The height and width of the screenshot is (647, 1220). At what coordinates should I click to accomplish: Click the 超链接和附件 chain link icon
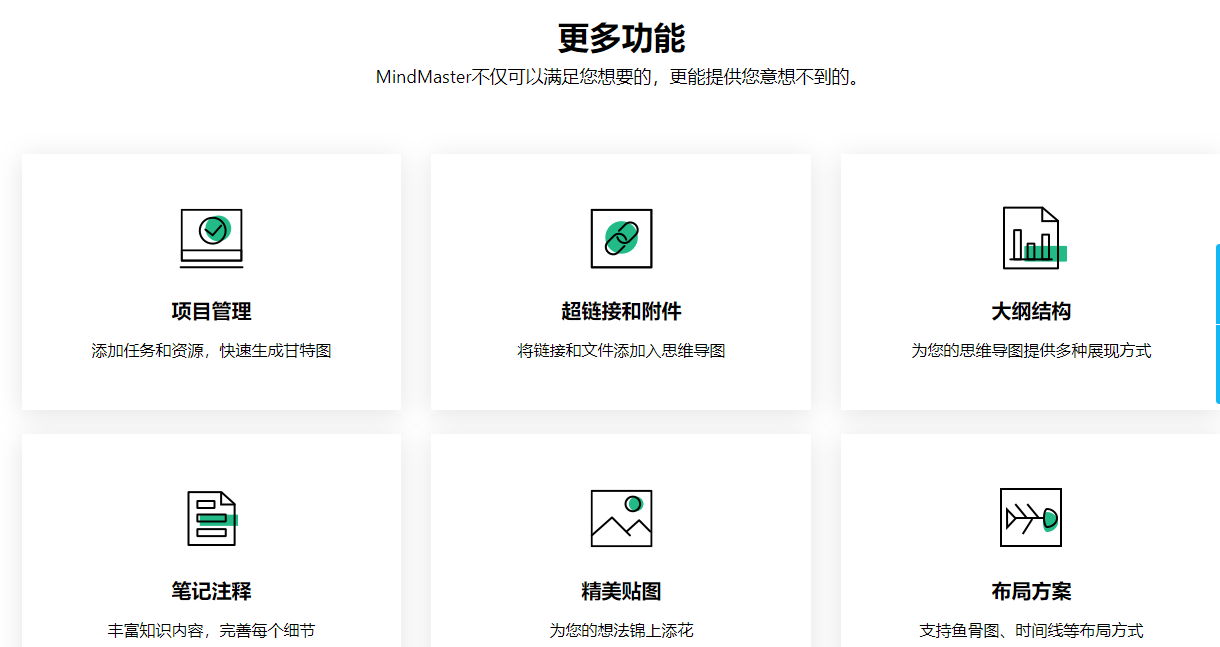(x=621, y=238)
